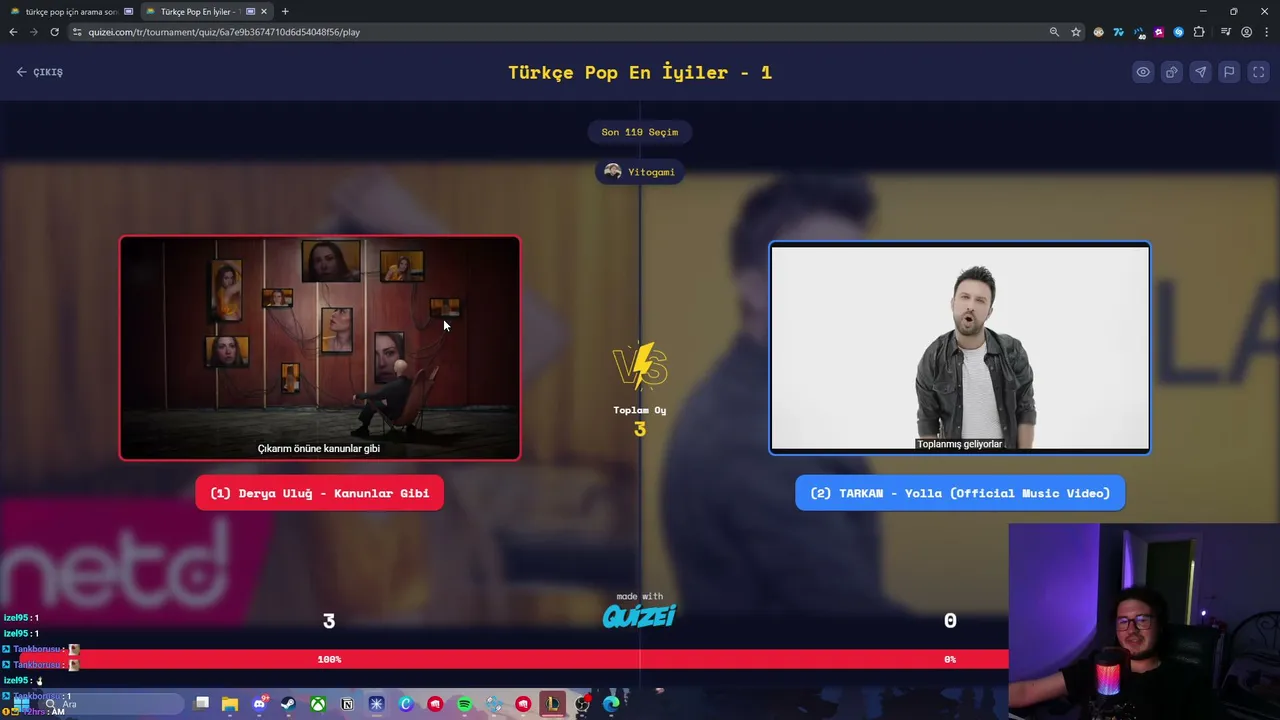
Task: Open Xbox app from the taskbar
Action: [317, 704]
